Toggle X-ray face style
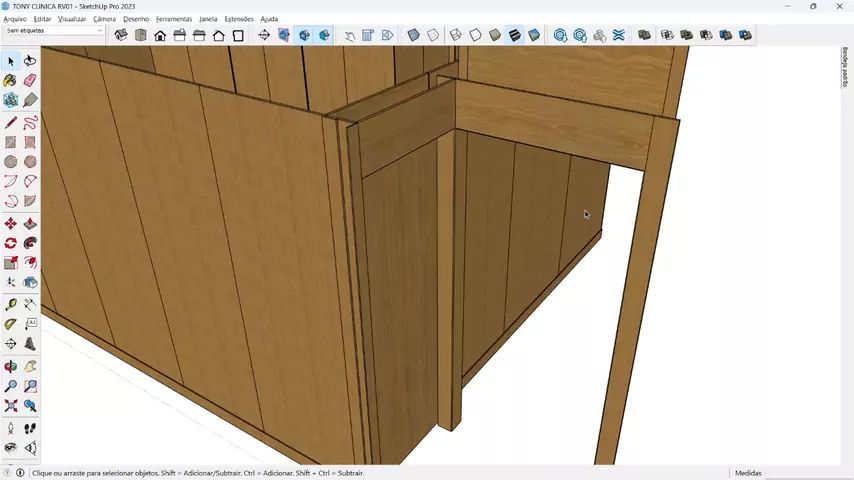This screenshot has width=854, height=480. click(413, 35)
